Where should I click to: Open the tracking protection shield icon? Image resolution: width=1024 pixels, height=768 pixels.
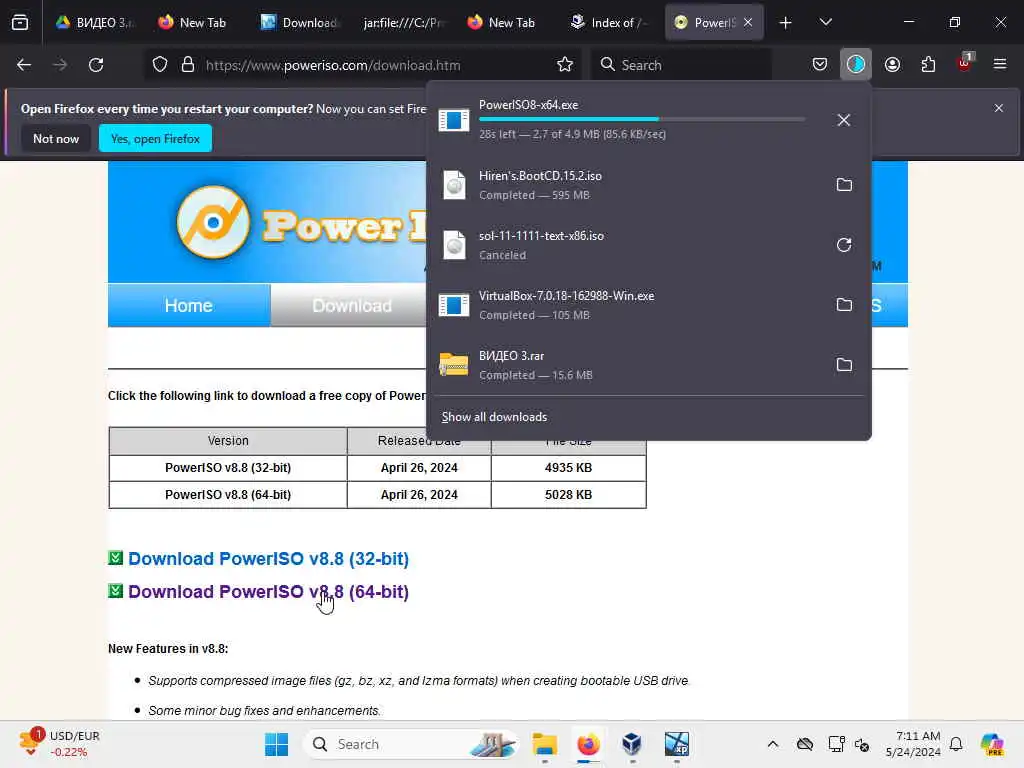pos(160,65)
